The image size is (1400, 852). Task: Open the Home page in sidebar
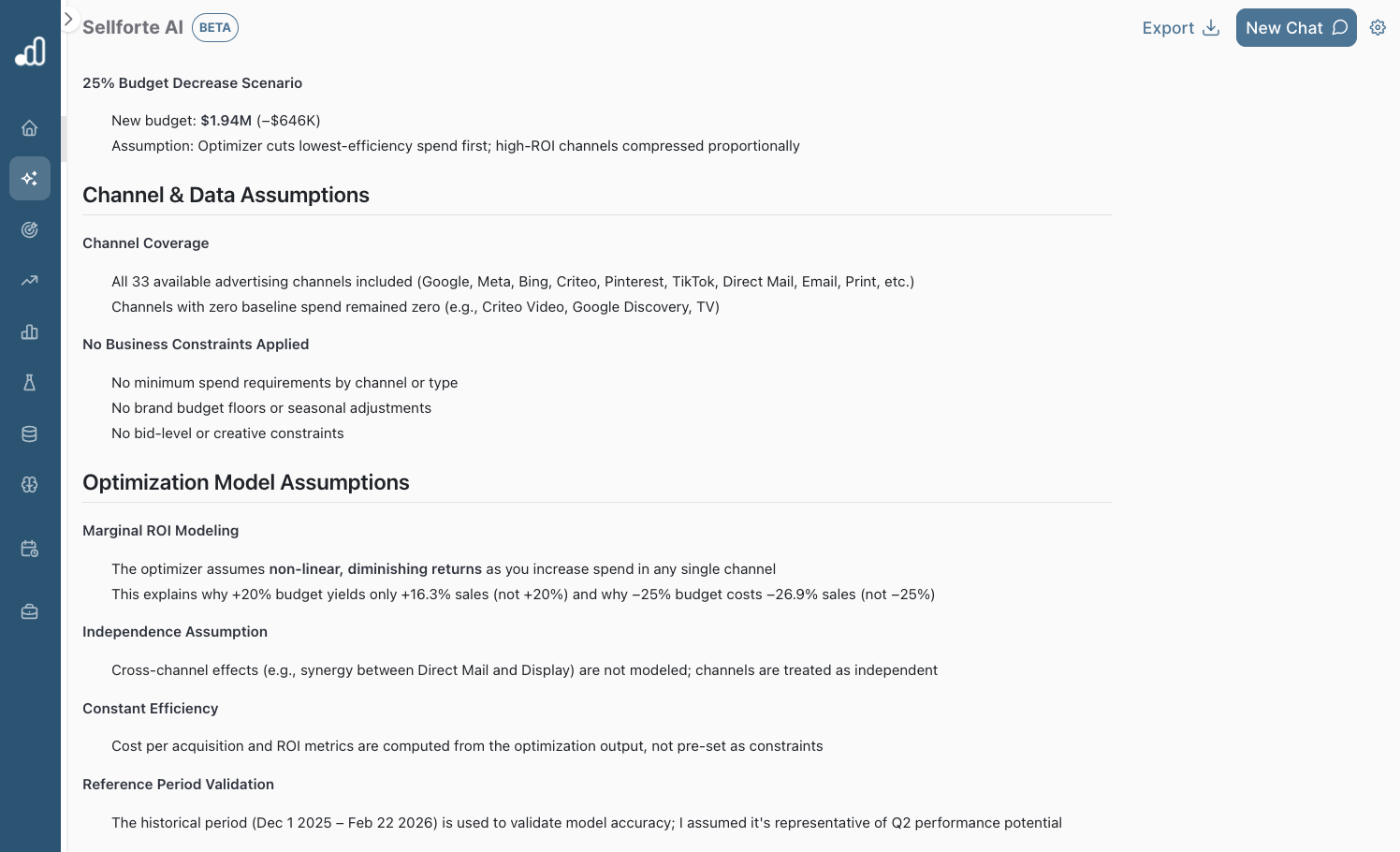(x=30, y=128)
